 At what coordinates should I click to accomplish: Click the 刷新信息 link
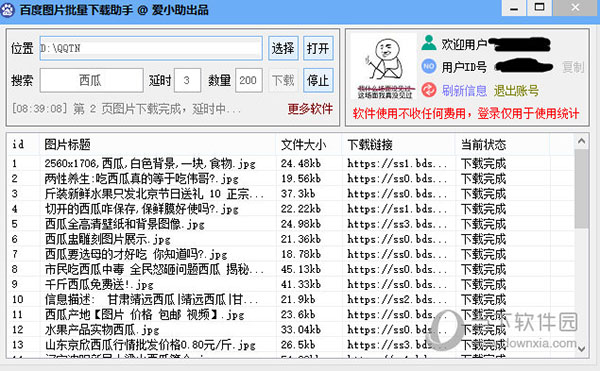465,91
